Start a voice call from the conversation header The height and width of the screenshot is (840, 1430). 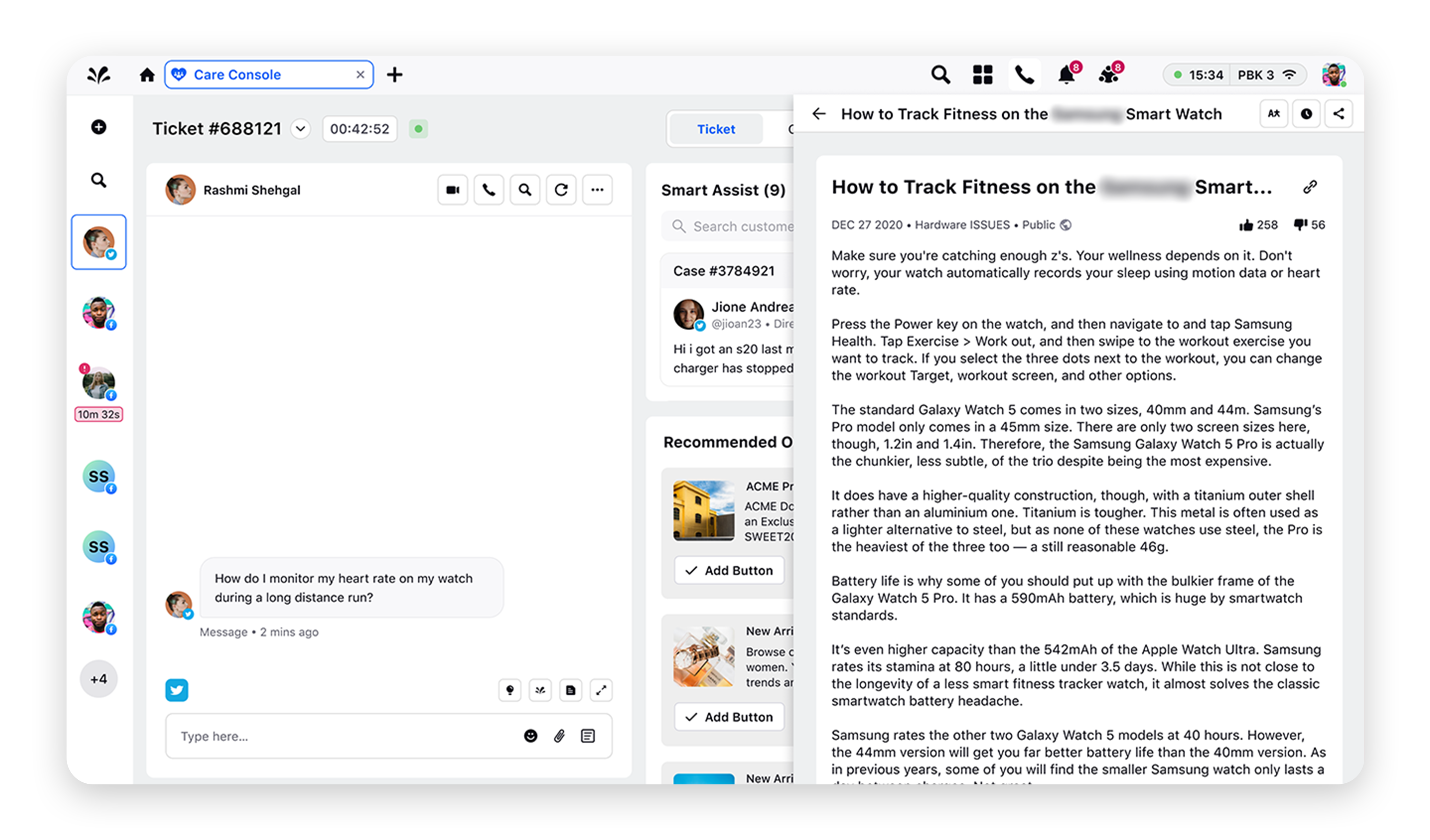[x=489, y=190]
